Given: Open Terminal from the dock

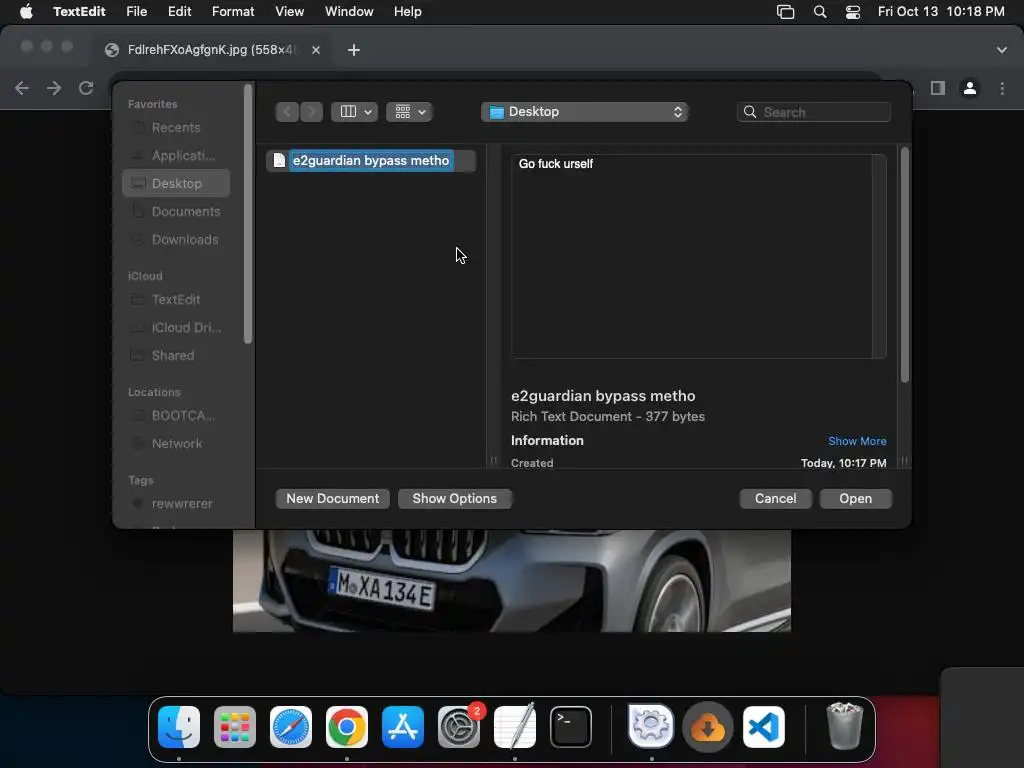Looking at the screenshot, I should (571, 727).
